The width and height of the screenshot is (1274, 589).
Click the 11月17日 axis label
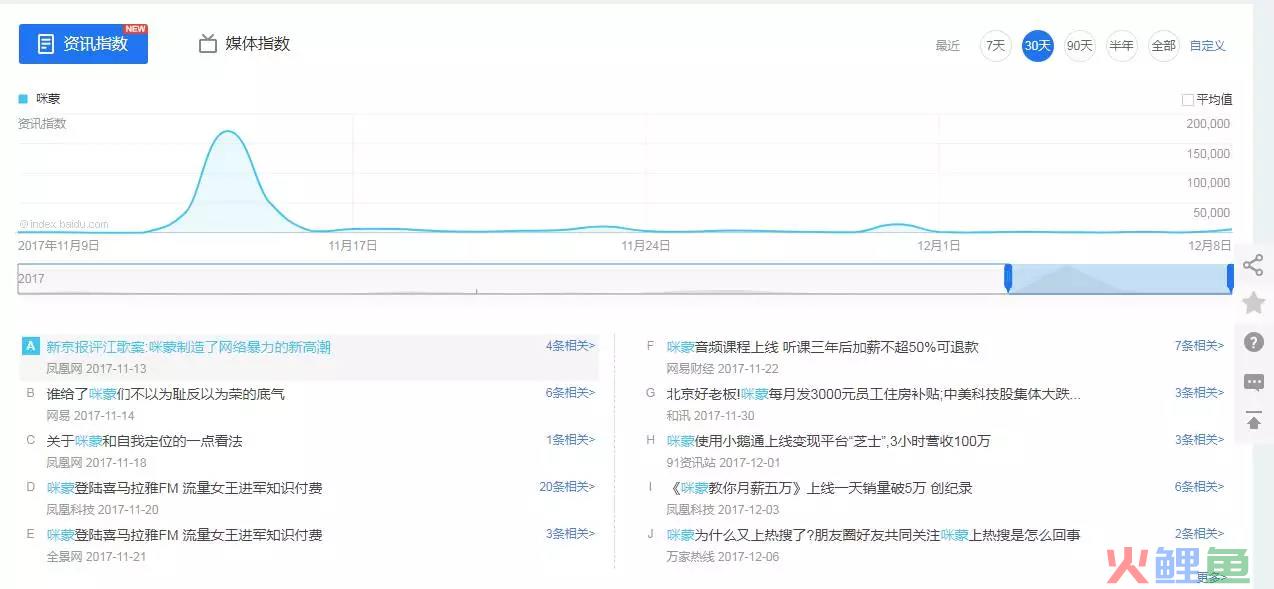point(353,245)
